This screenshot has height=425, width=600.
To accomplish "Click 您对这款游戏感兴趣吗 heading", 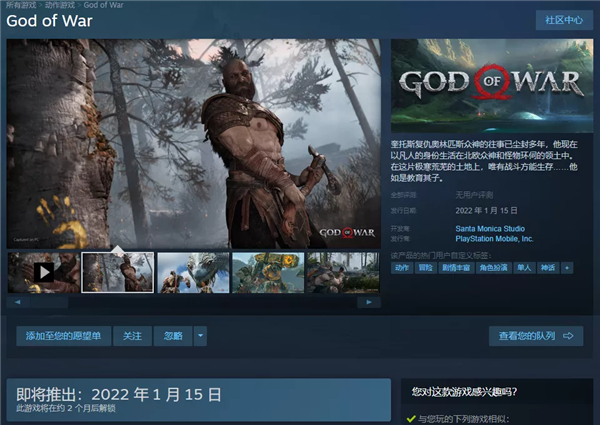I will (x=464, y=391).
